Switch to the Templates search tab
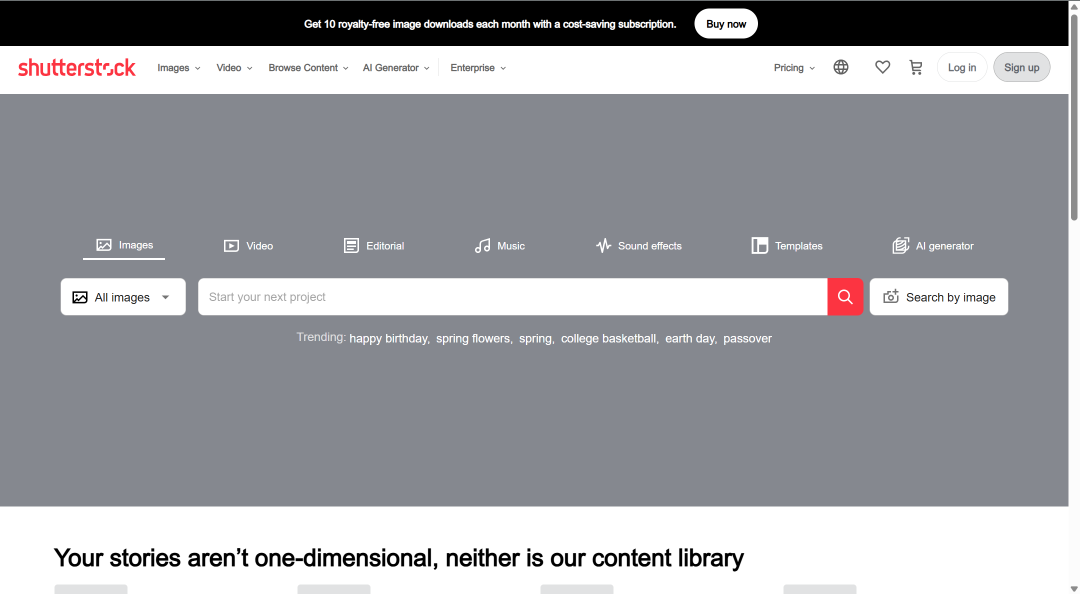This screenshot has height=594, width=1080. coord(787,246)
